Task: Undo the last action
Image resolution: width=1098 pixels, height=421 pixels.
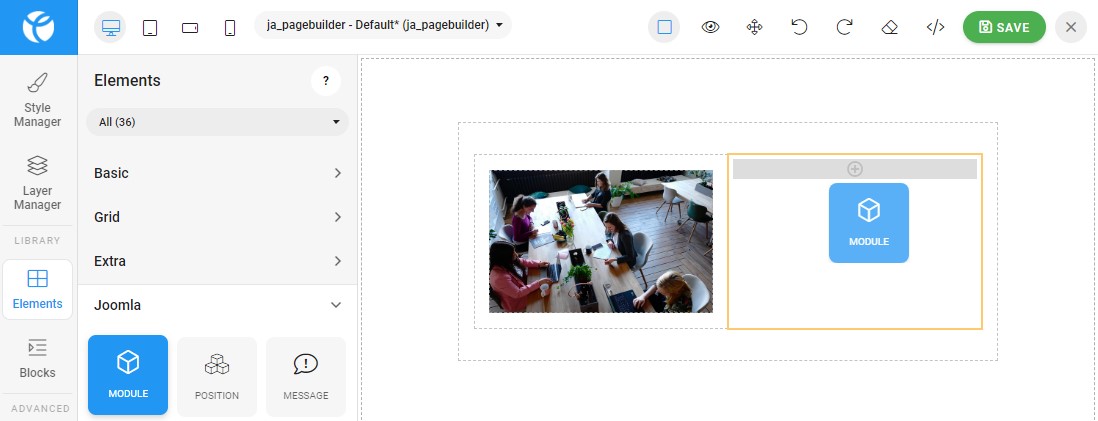Action: click(799, 27)
